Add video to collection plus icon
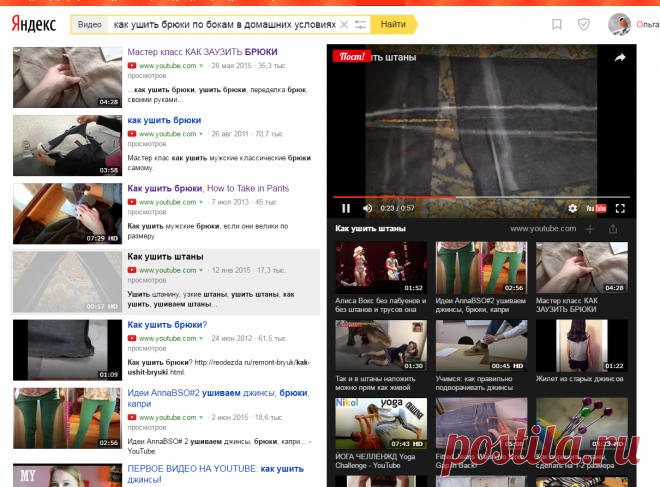 (590, 229)
